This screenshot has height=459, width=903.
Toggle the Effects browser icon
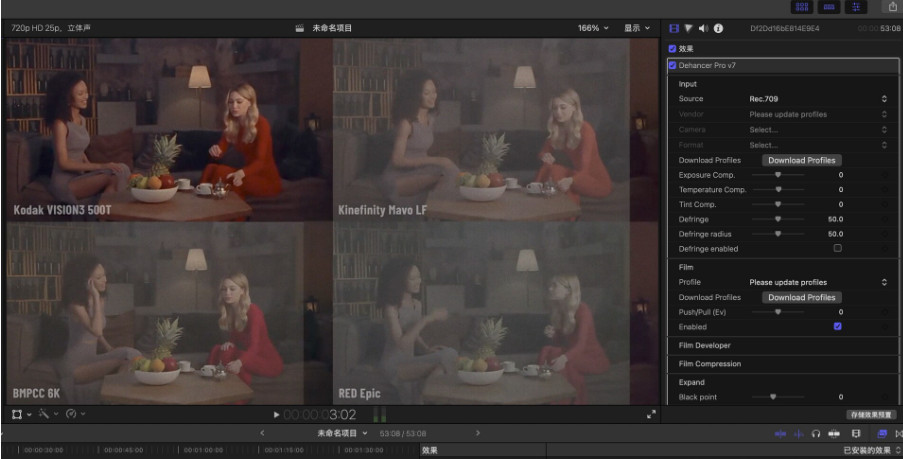click(882, 434)
